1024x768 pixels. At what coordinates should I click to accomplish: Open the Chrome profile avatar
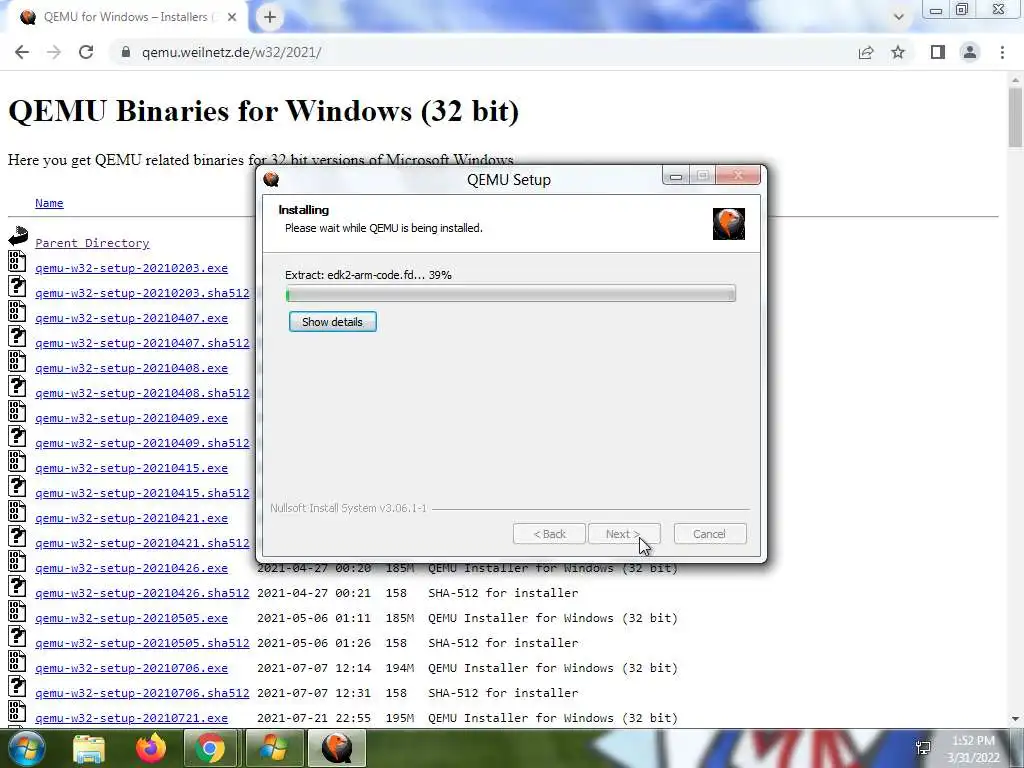click(x=970, y=52)
